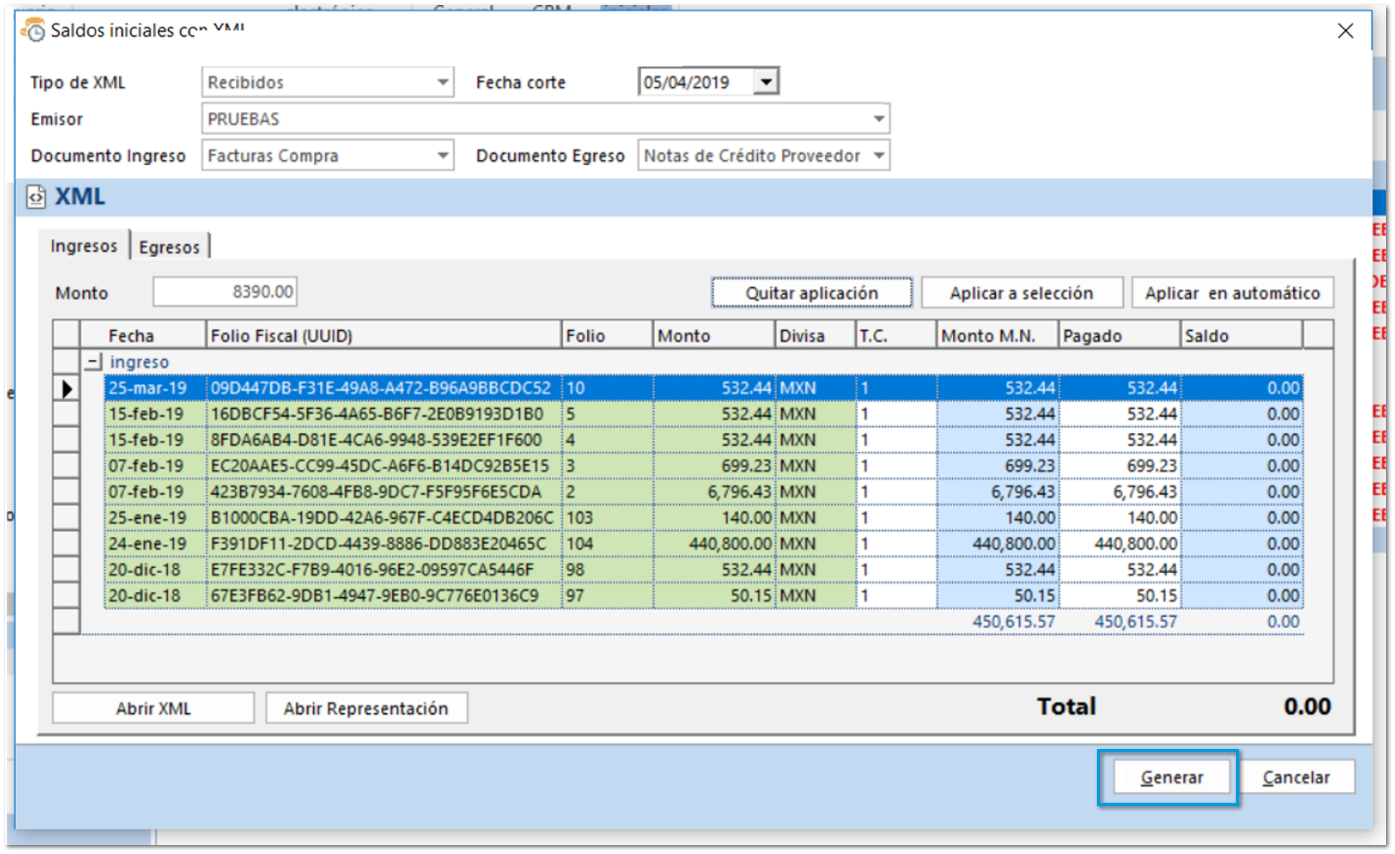The width and height of the screenshot is (1395, 854).
Task: Expand the Documento Egreso dropdown
Action: 878,156
